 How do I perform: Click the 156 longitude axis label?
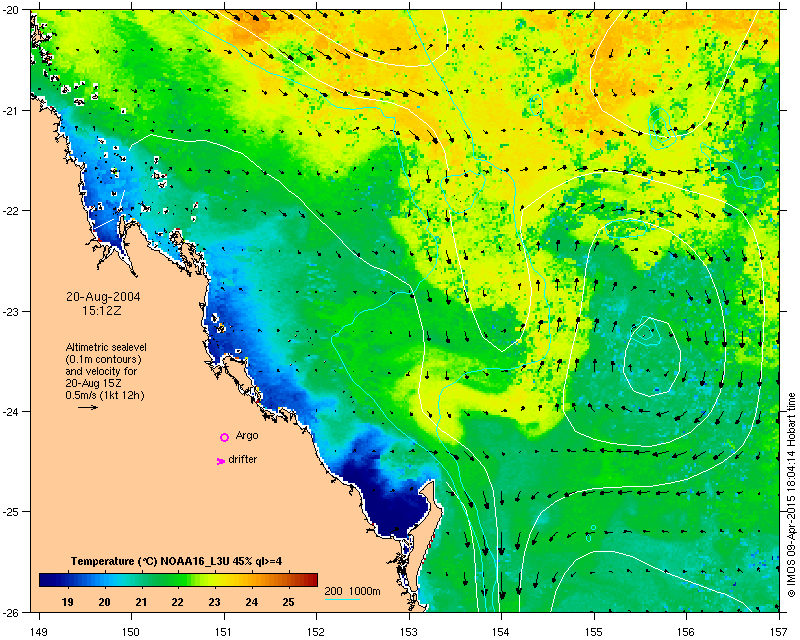pos(686,632)
